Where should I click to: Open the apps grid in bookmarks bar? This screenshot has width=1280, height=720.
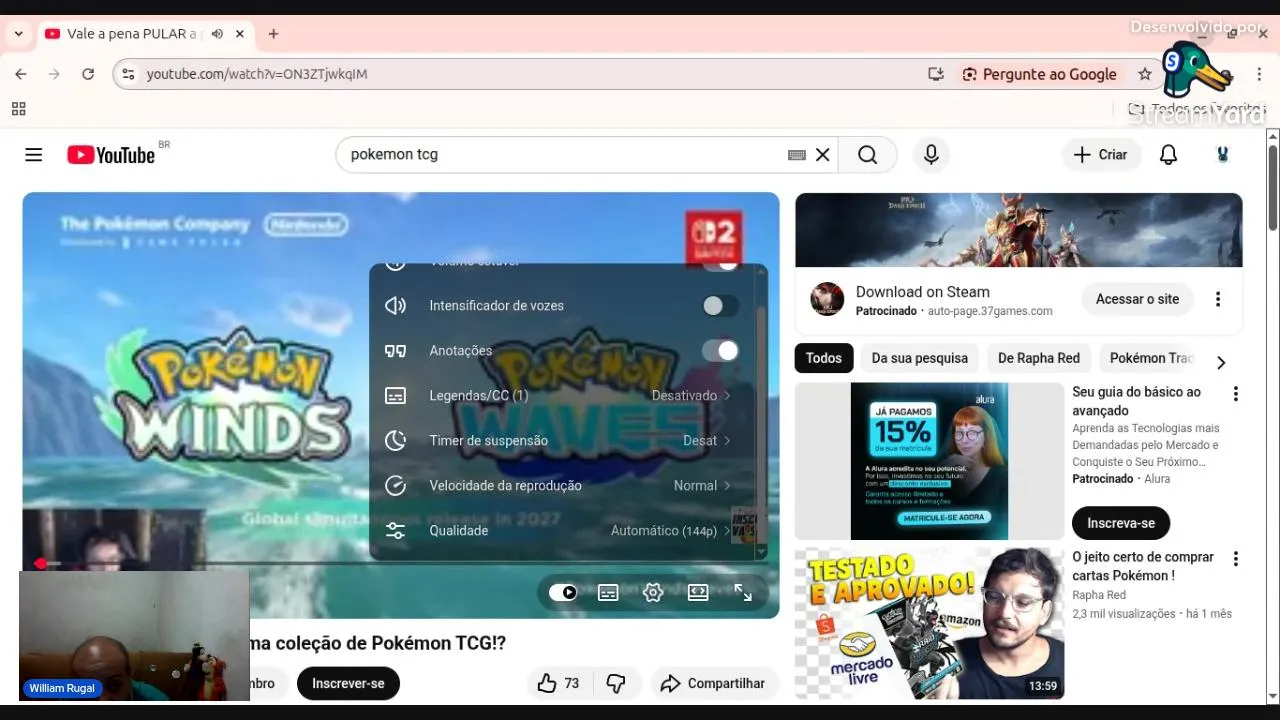(18, 109)
